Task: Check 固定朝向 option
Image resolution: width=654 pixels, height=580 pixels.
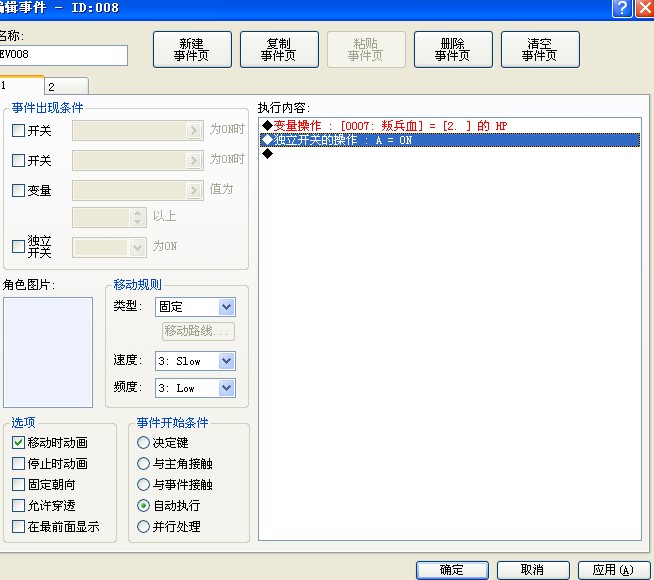Action: pyautogui.click(x=18, y=485)
